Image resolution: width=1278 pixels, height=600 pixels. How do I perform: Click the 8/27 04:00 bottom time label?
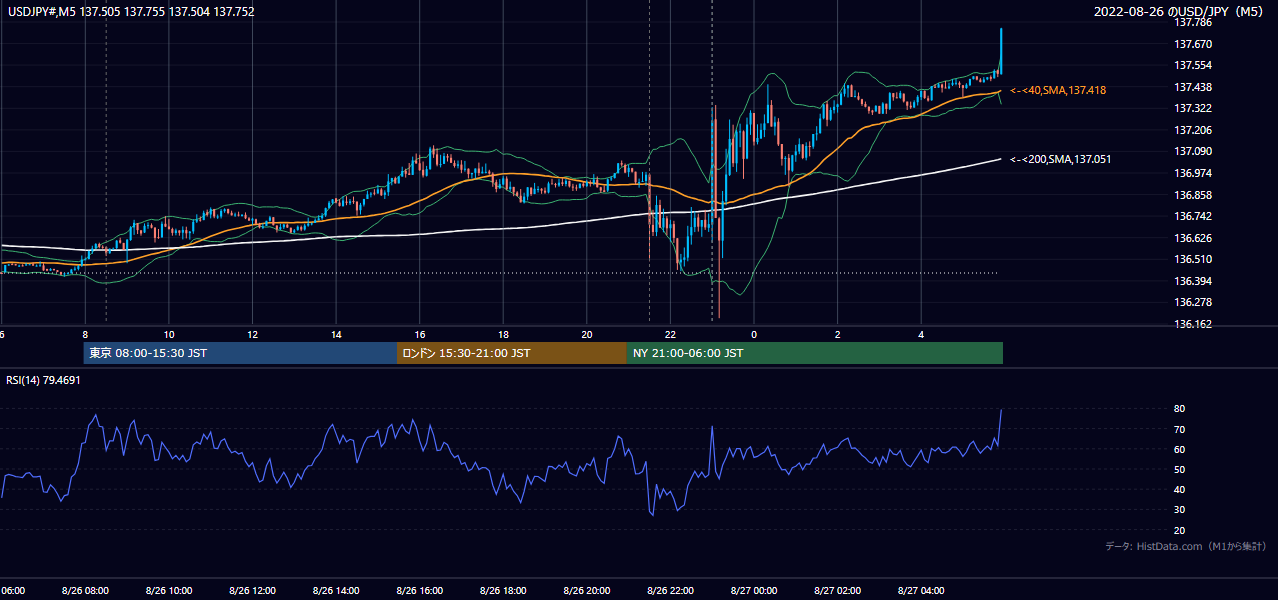tap(921, 591)
